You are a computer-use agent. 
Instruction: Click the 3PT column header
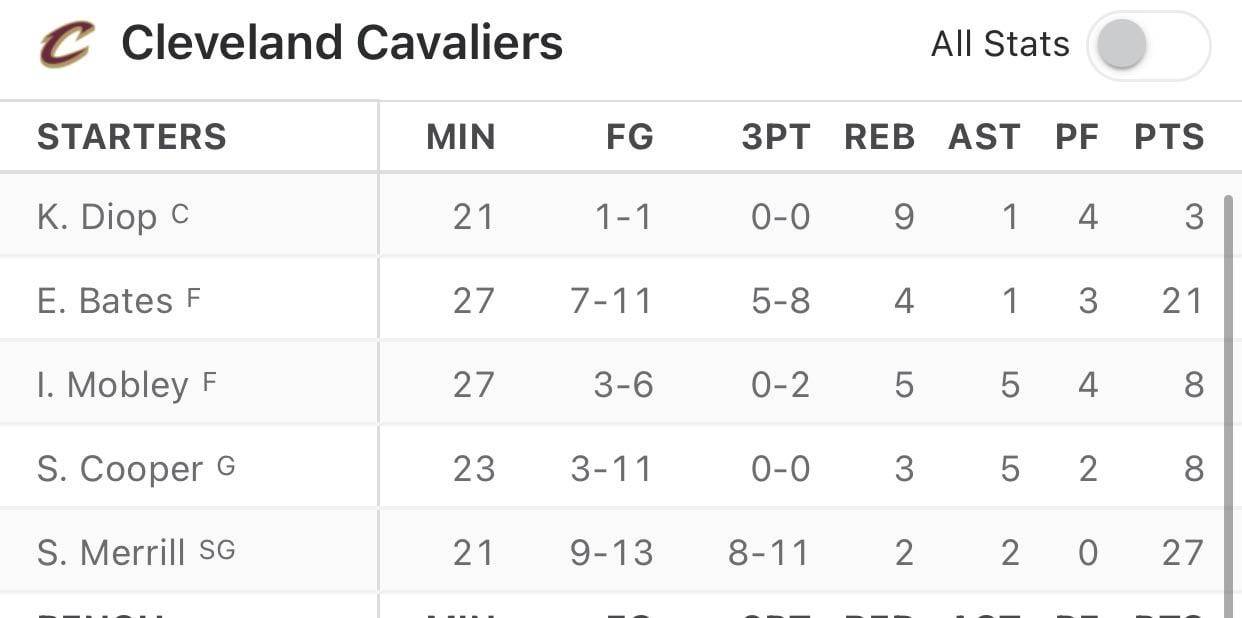[776, 137]
